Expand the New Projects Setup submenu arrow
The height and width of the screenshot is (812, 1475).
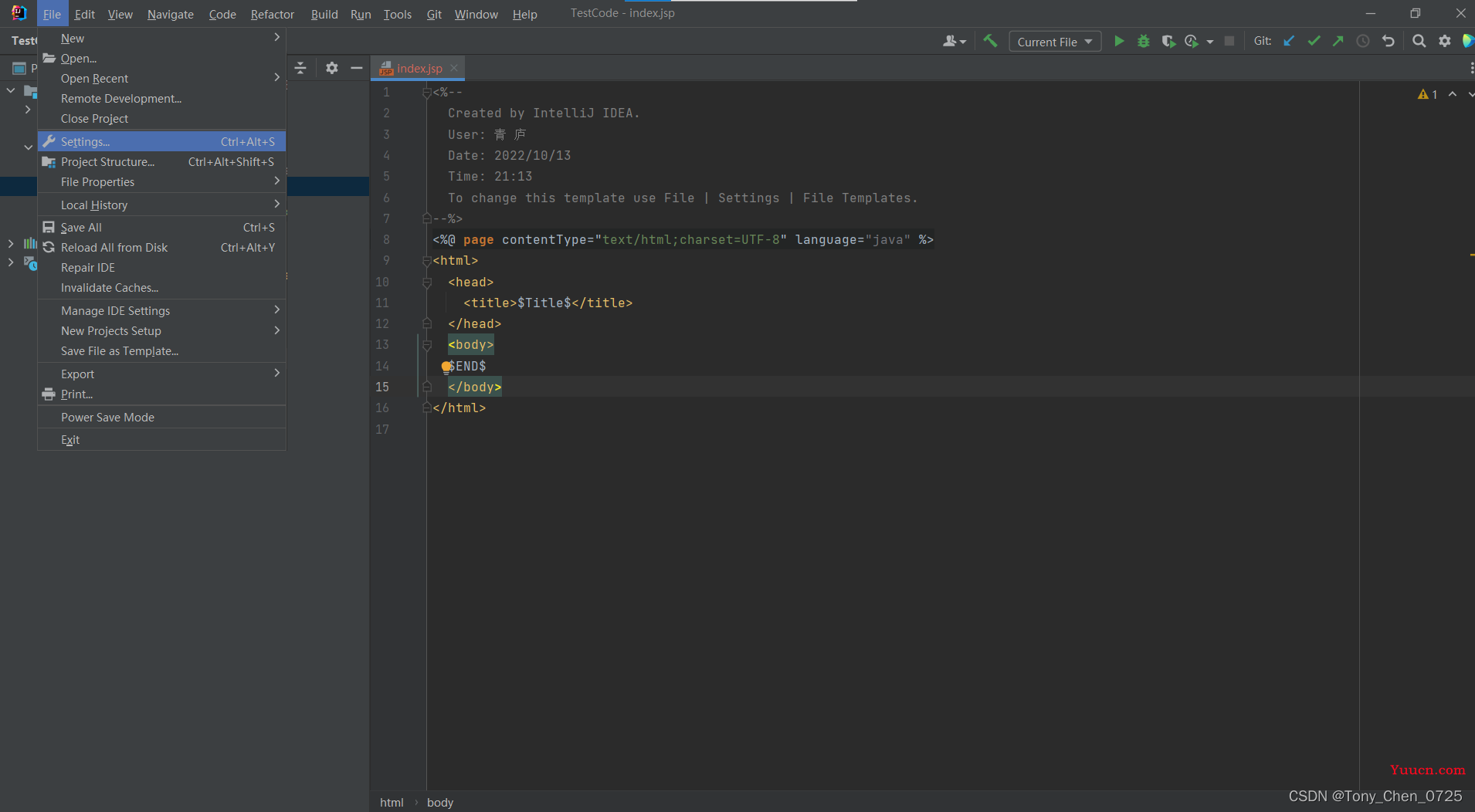276,330
